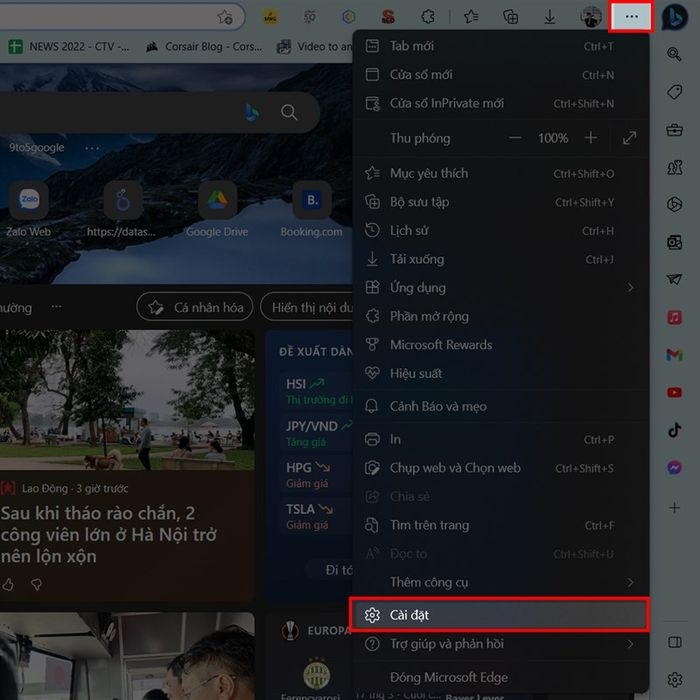Add this page to favorites star
The height and width of the screenshot is (700, 700).
(x=225, y=17)
